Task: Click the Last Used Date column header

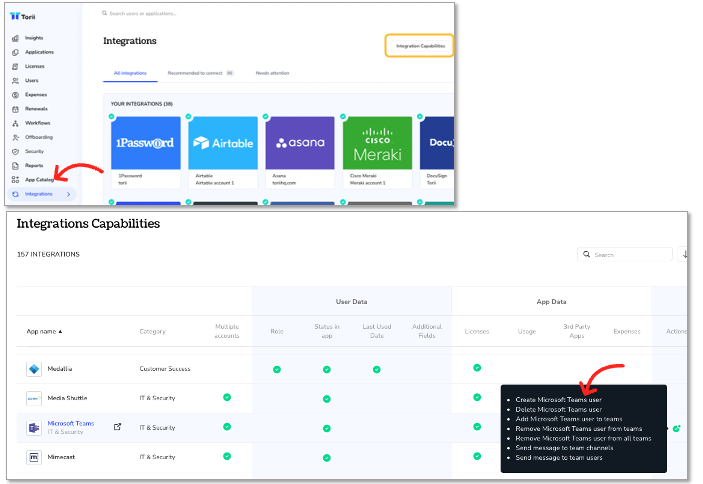Action: pyautogui.click(x=377, y=331)
